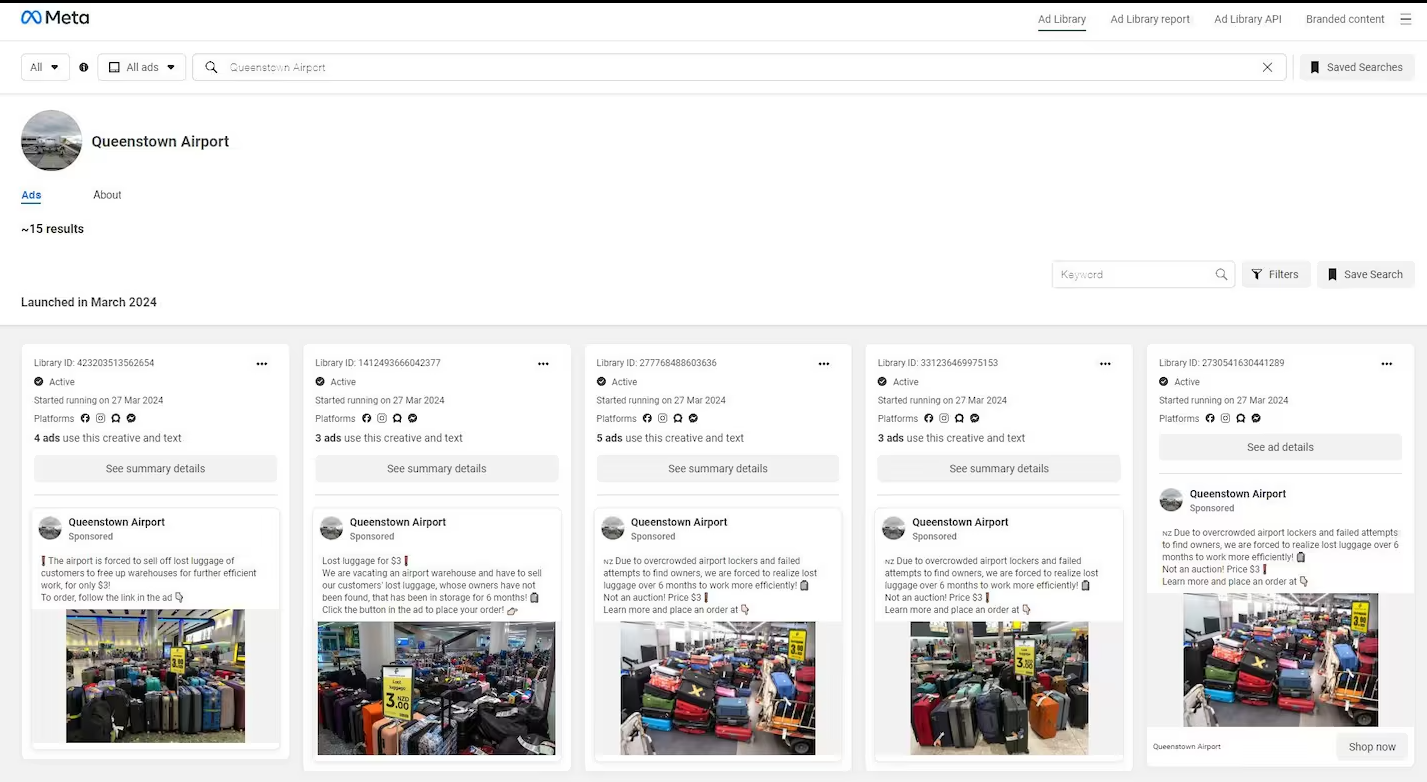See summary details for ad 331236469975153
Screen dimensions: 1427x782
click(x=999, y=468)
